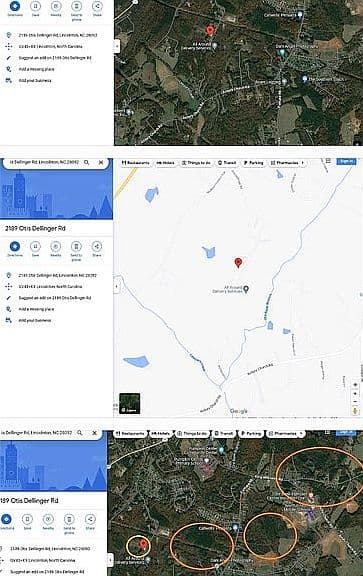Viewport: 363px width, 576px height.
Task: Click Send to phone in the orange-circled satellite view panel
Action: [69, 519]
